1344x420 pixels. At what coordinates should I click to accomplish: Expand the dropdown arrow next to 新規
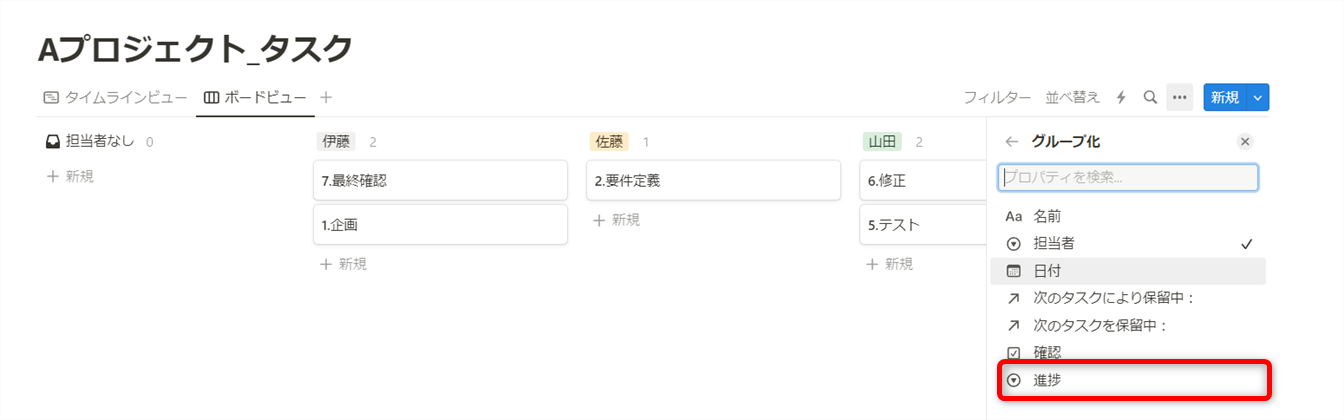pos(1258,97)
